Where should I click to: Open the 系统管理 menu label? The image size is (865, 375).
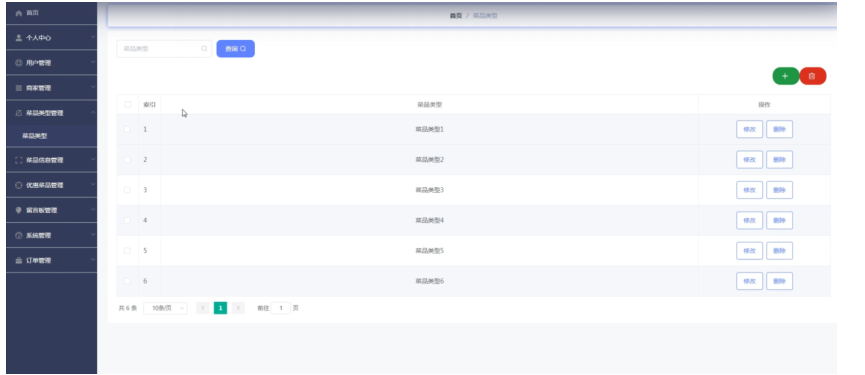tap(39, 235)
